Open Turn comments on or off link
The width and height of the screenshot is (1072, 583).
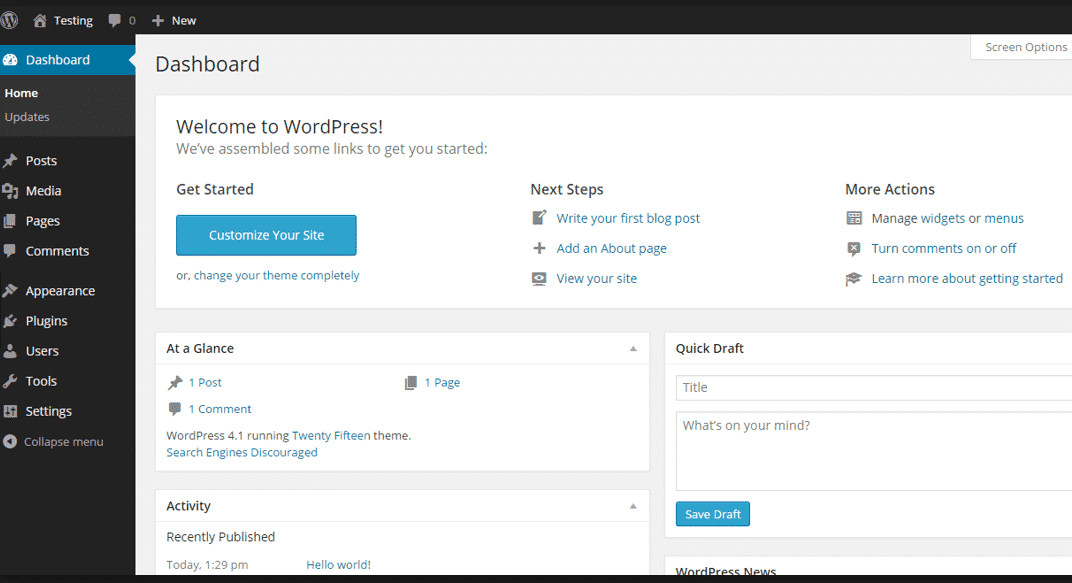[x=943, y=248]
